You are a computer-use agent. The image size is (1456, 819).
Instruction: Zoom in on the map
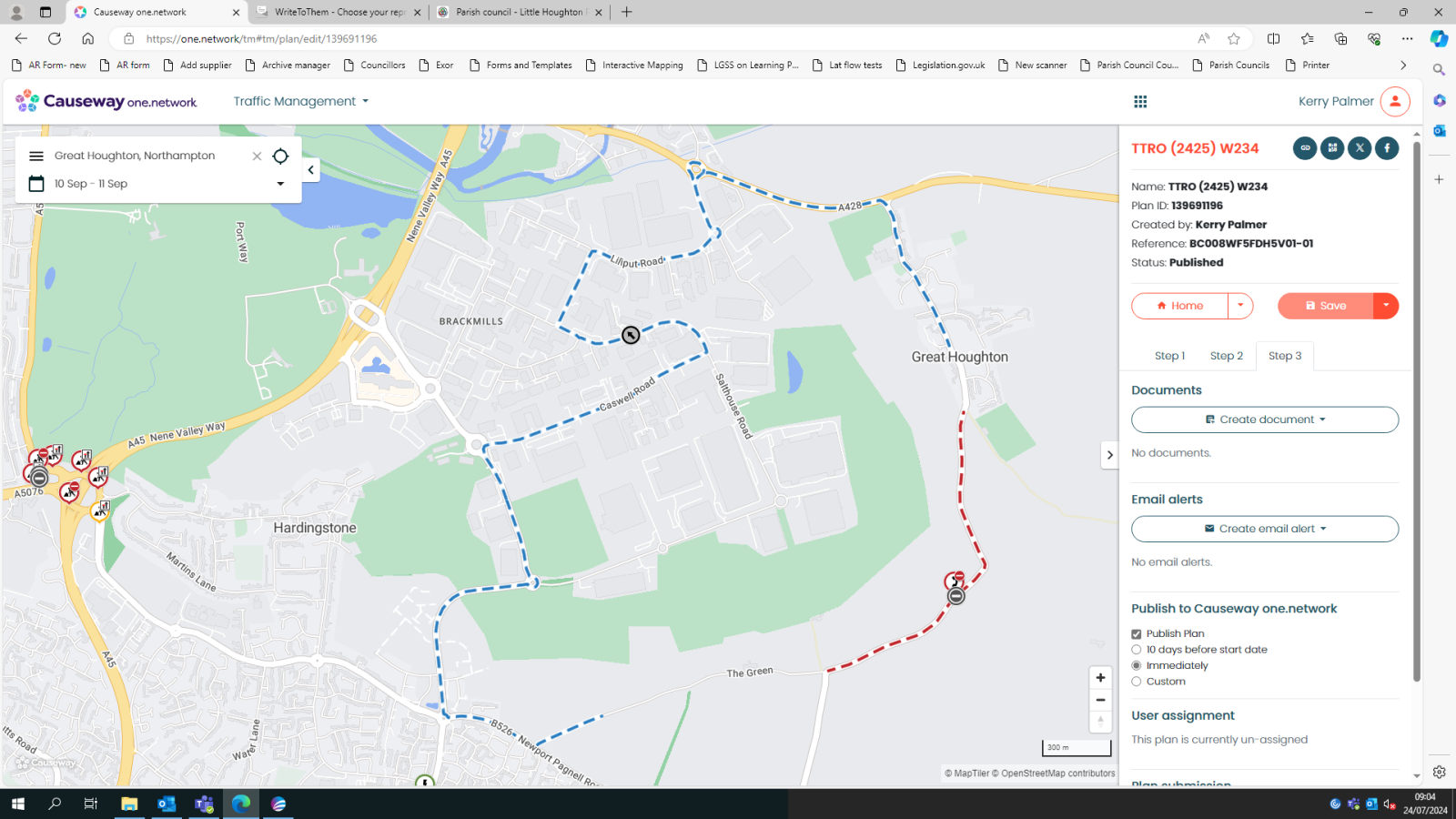coord(1100,678)
